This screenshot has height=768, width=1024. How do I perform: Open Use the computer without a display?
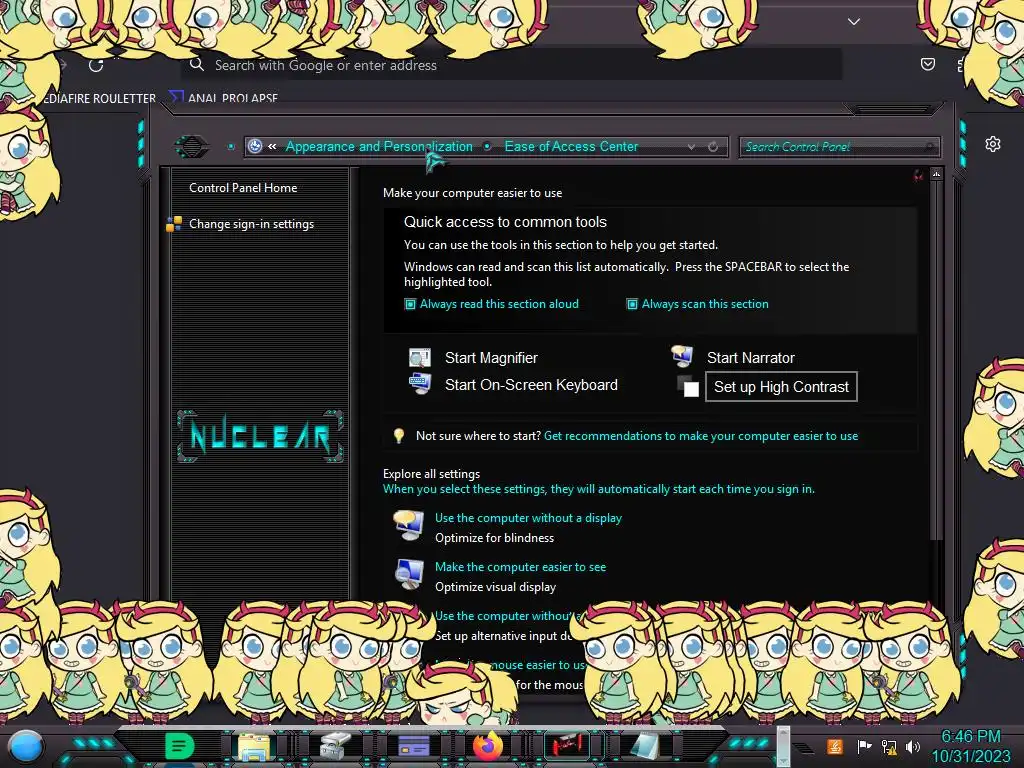pos(528,518)
